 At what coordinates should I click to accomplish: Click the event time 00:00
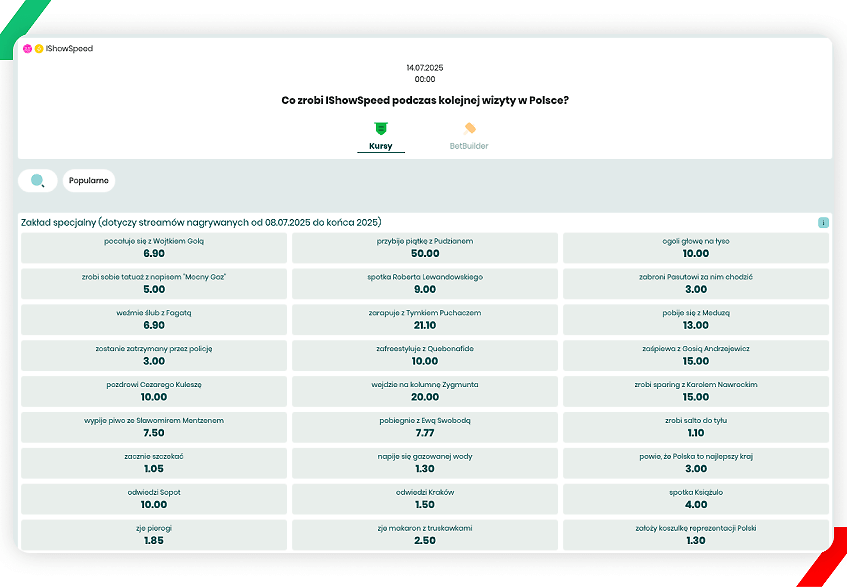(x=425, y=79)
